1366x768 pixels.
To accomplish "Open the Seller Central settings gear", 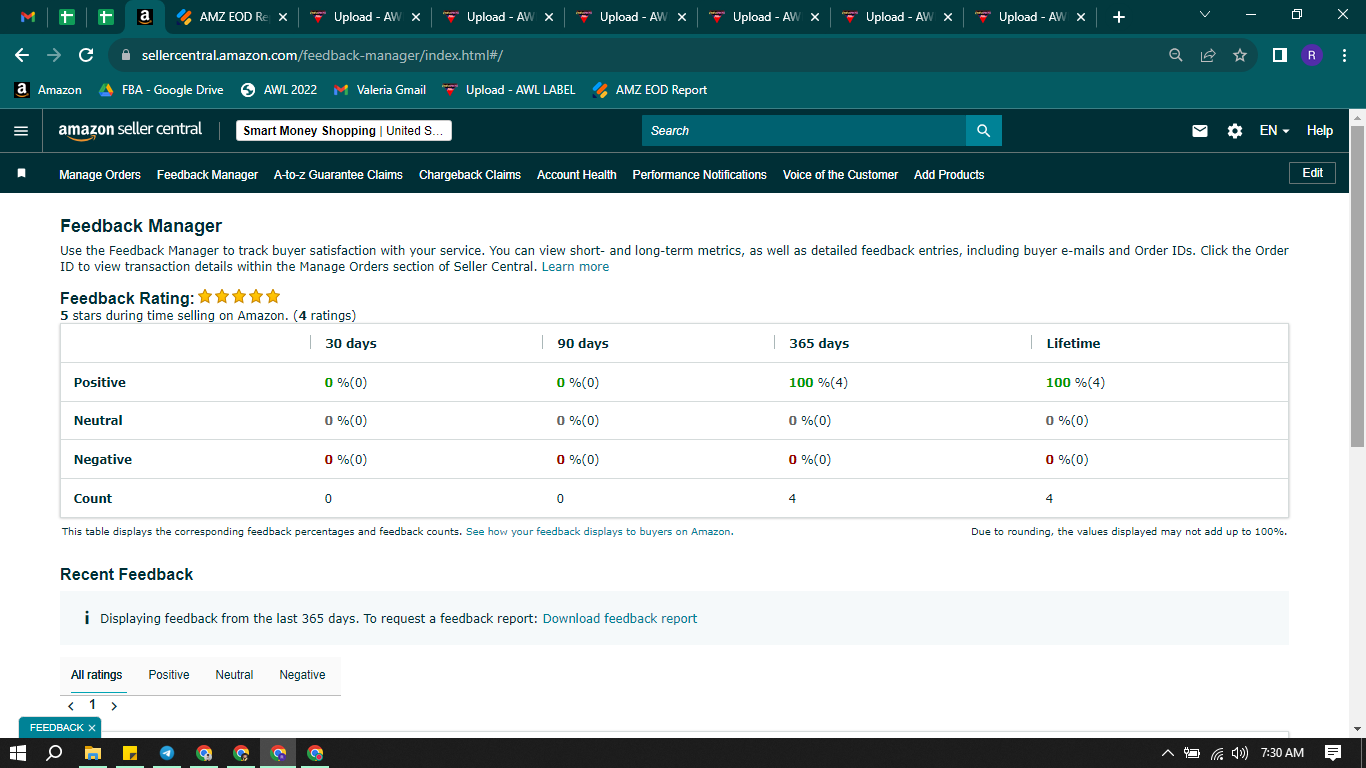I will pyautogui.click(x=1235, y=131).
